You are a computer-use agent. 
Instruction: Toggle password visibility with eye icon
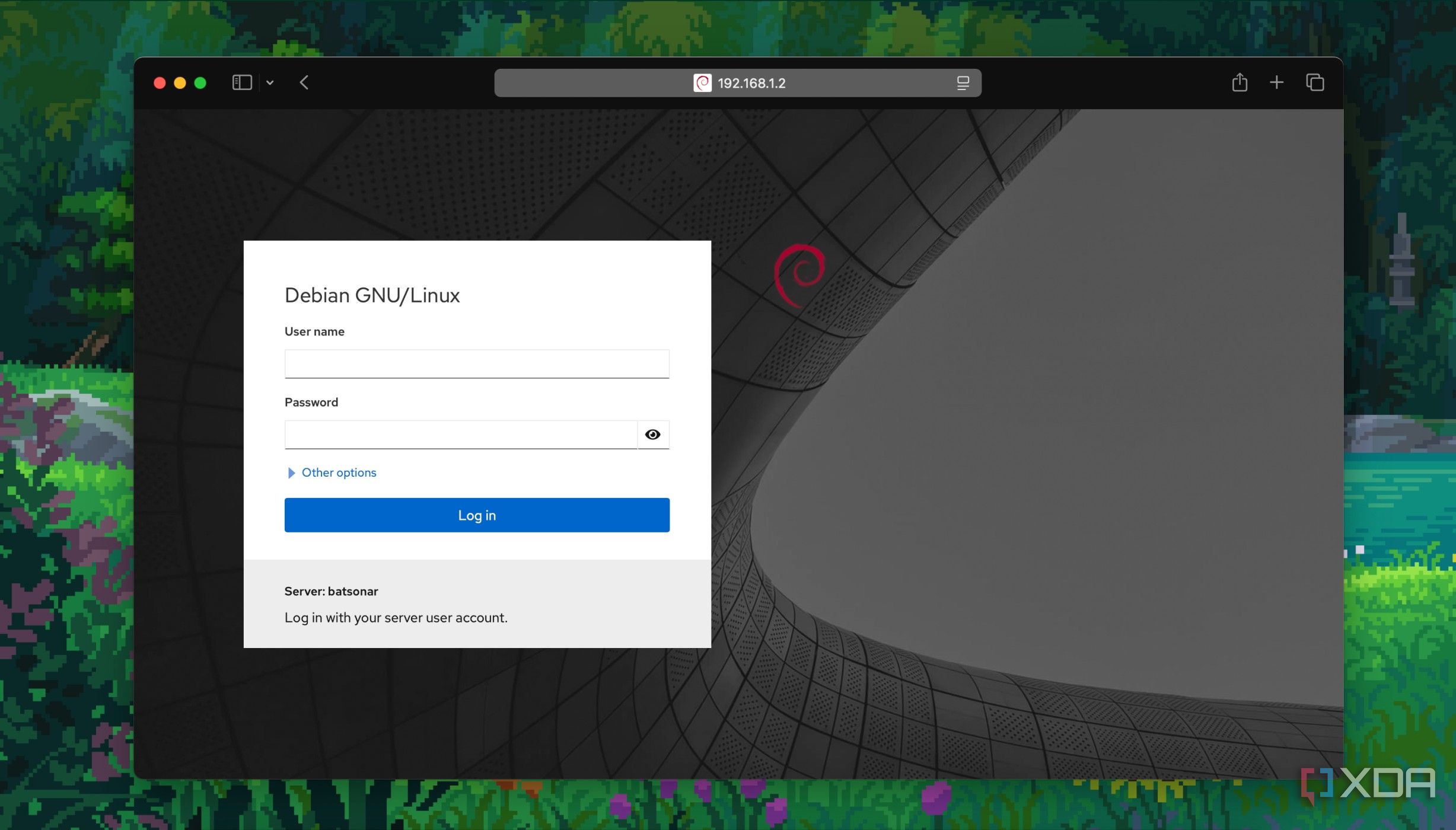[653, 435]
